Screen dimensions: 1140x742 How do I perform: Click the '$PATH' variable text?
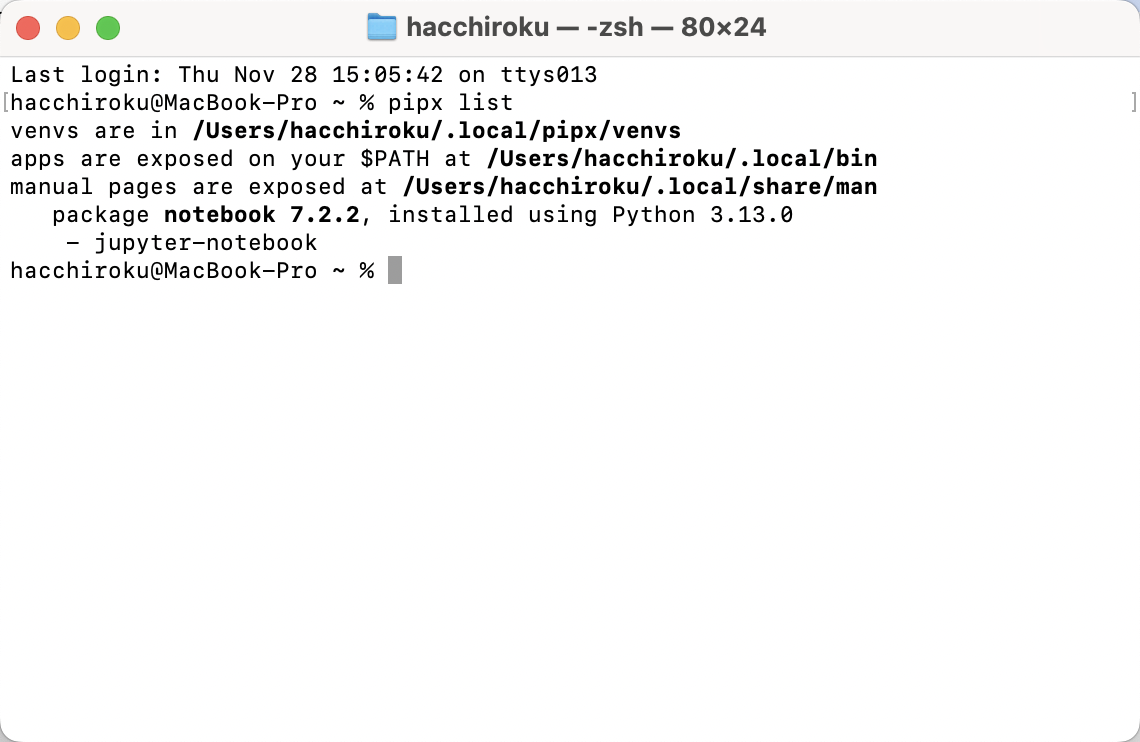pos(395,158)
